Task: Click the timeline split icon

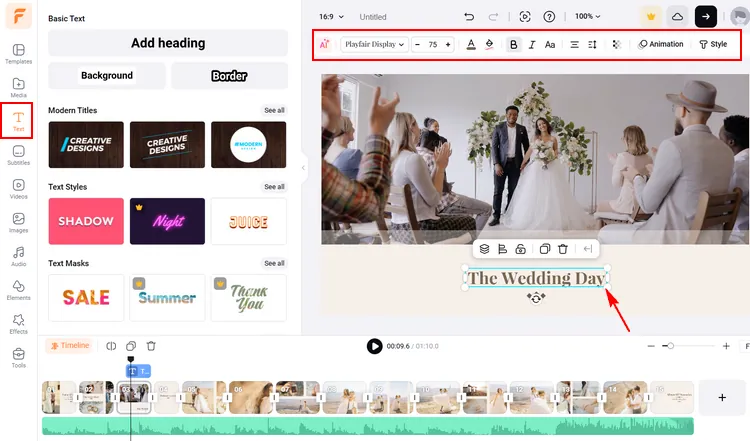Action: pos(111,346)
